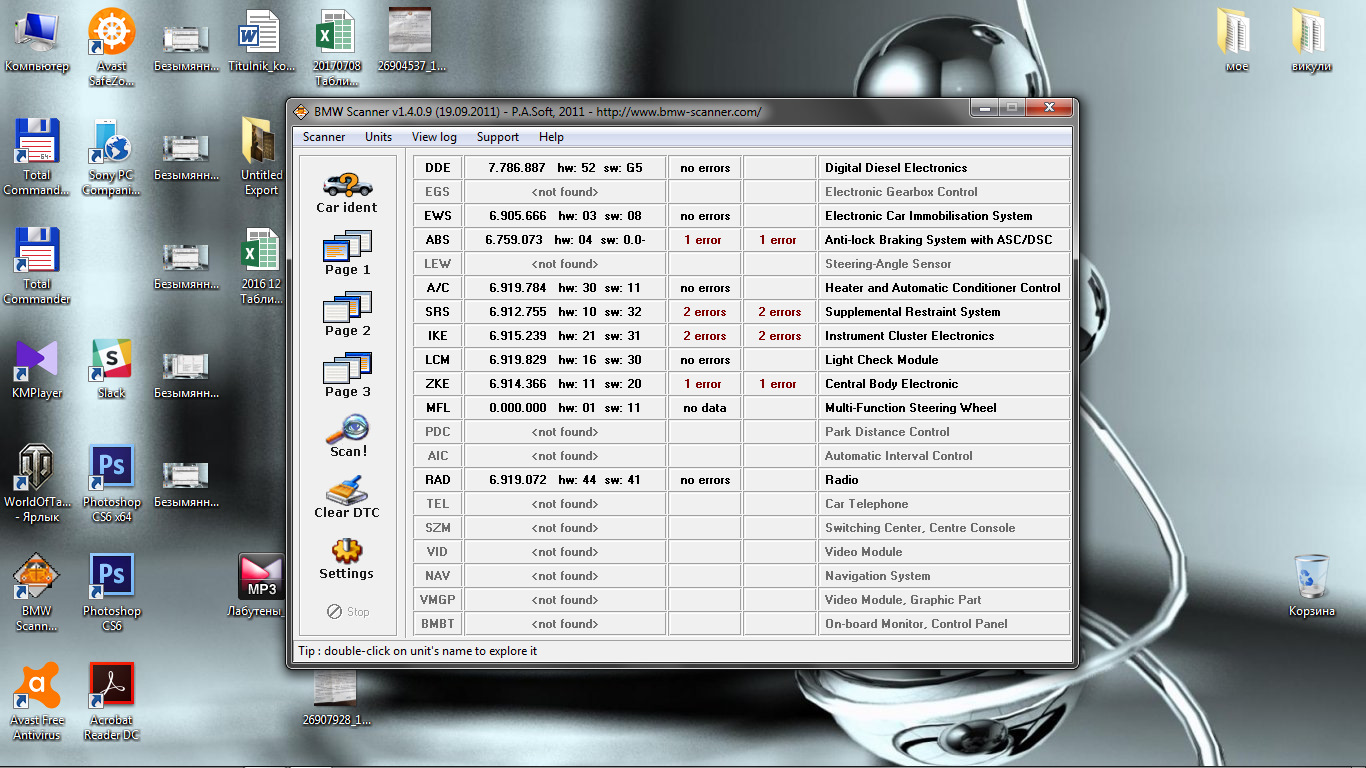Click 'no data' in the MFL row
This screenshot has height=768, width=1366.
pos(705,408)
